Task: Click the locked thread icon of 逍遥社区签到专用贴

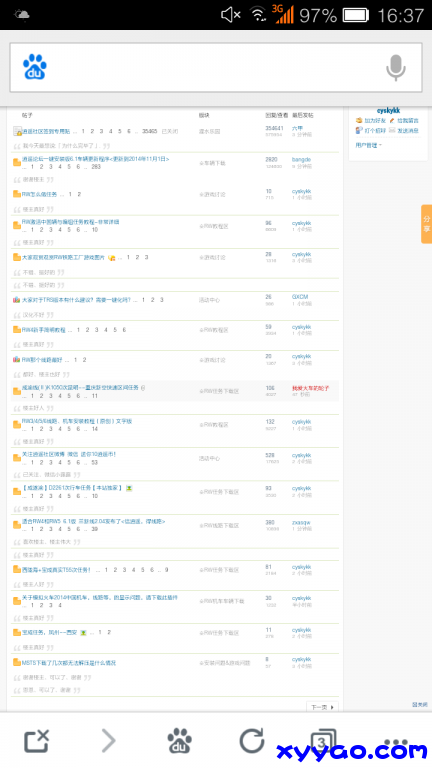Action: (x=17, y=131)
